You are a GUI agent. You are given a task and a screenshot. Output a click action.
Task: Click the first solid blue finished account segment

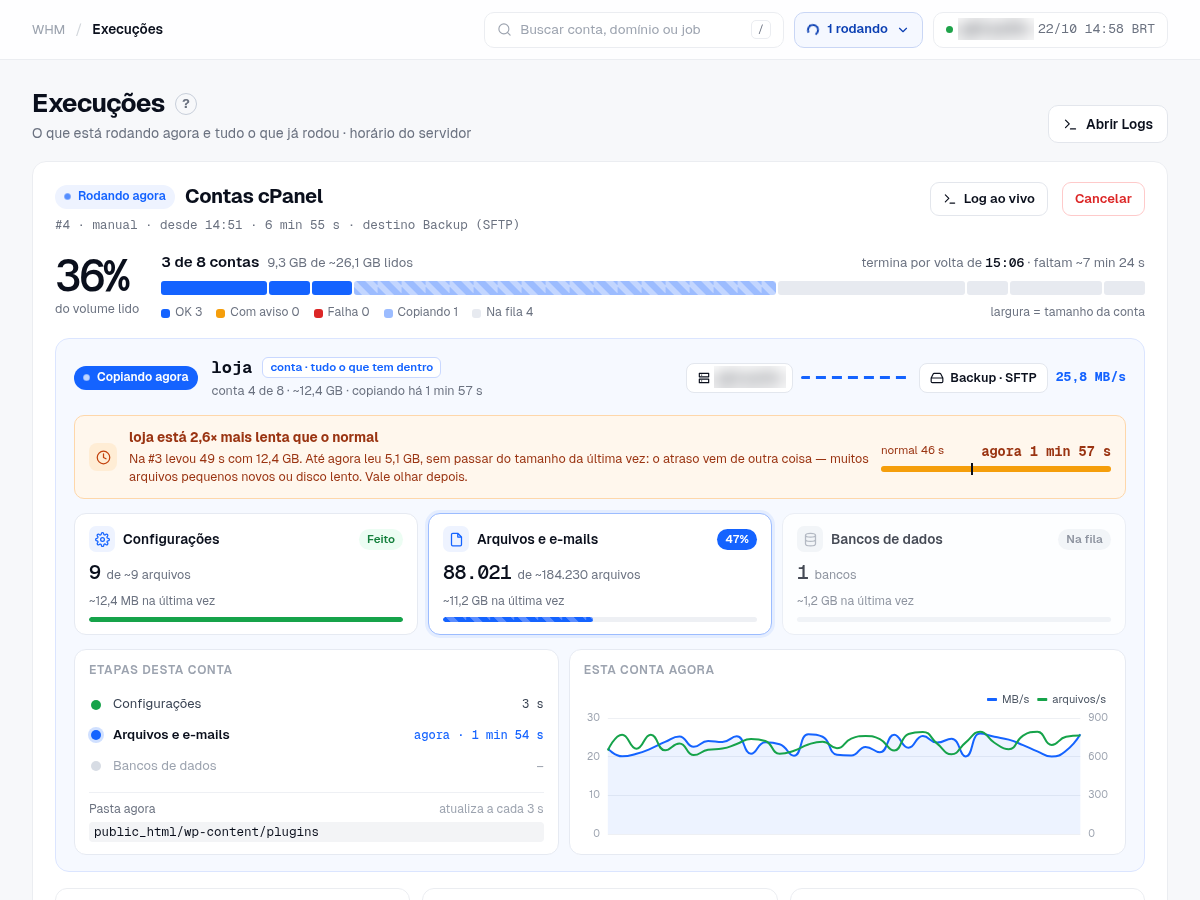tap(214, 288)
